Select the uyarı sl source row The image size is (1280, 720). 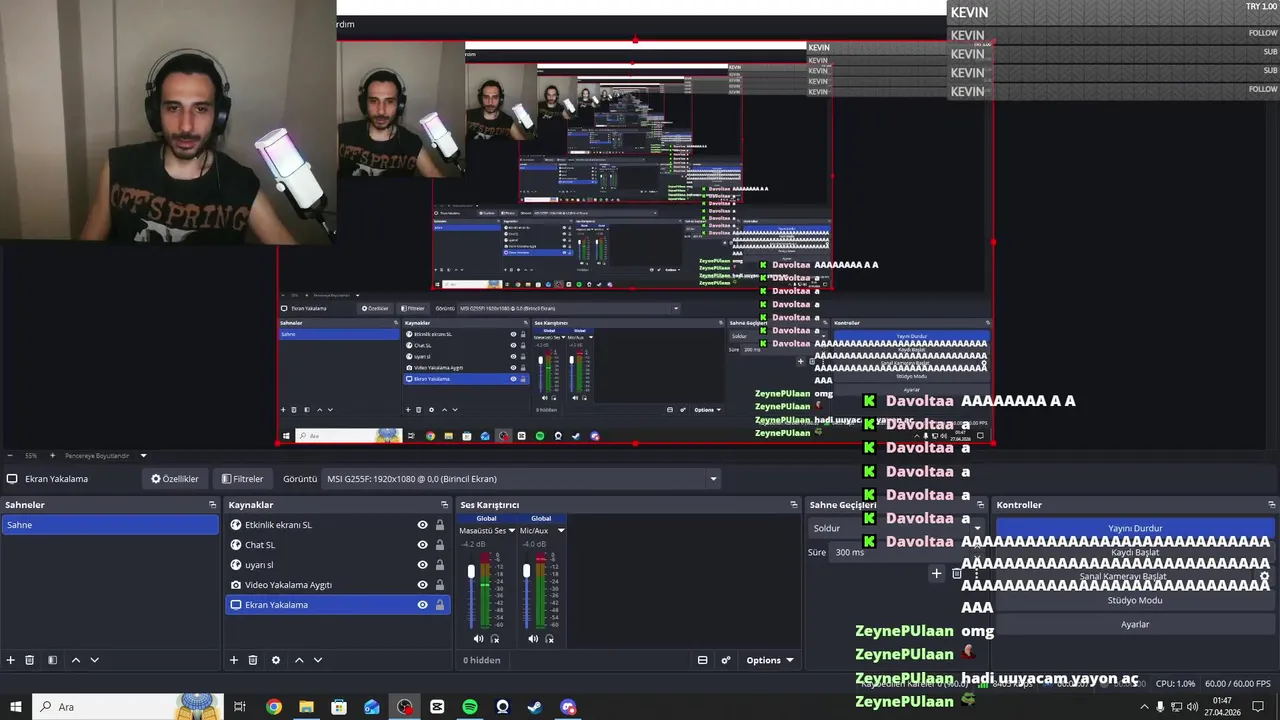coord(338,565)
